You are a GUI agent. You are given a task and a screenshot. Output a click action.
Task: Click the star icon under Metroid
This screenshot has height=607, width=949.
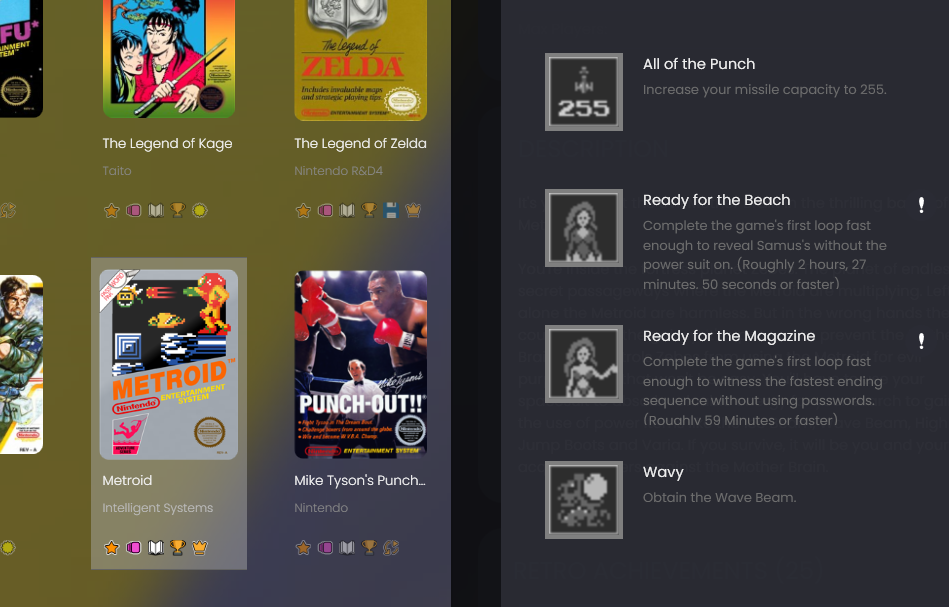coord(111,548)
